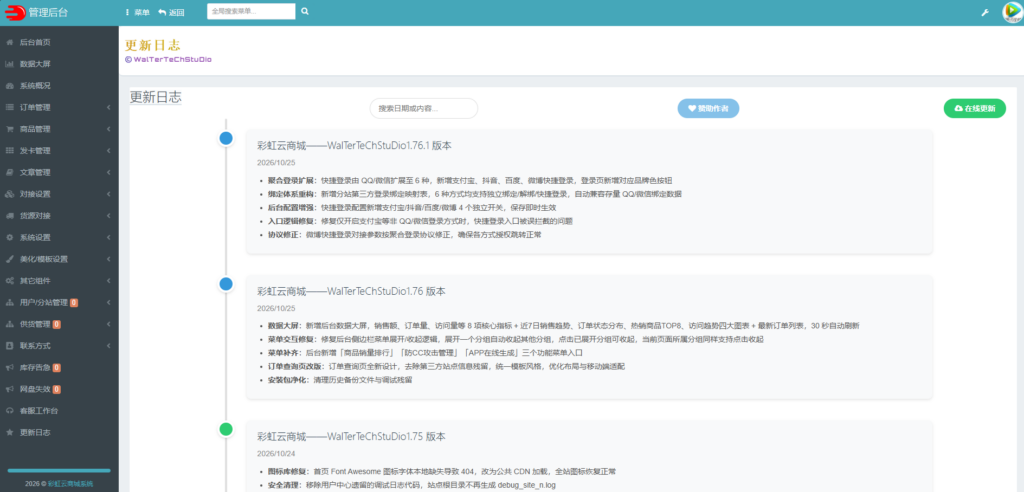Click the red logo icon beside 管理后台
This screenshot has width=1024, height=492.
[14, 12]
